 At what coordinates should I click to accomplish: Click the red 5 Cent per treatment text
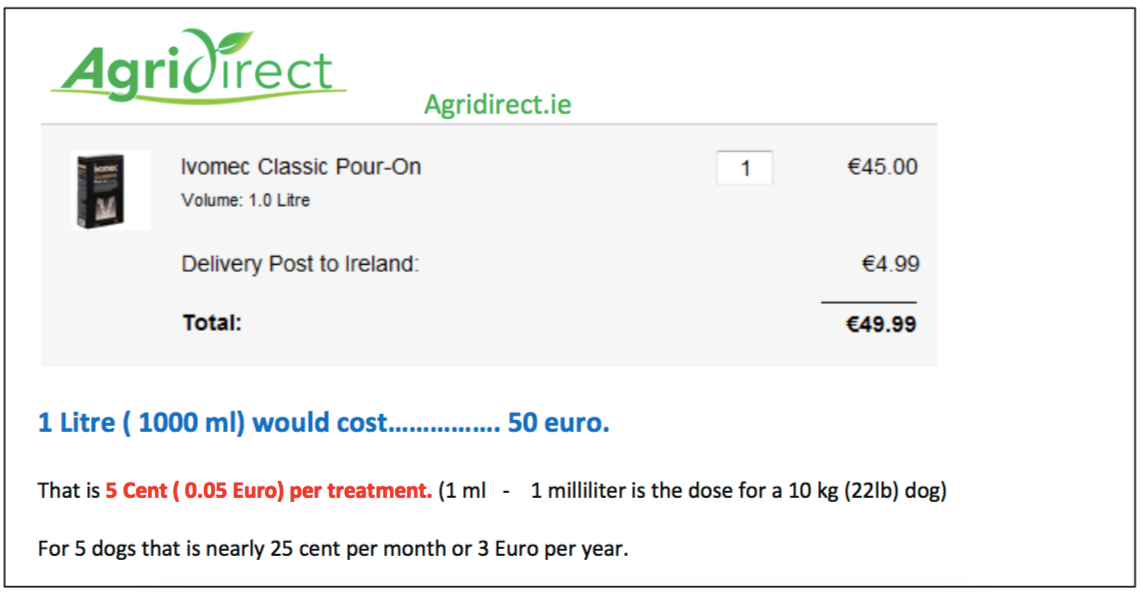click(269, 491)
